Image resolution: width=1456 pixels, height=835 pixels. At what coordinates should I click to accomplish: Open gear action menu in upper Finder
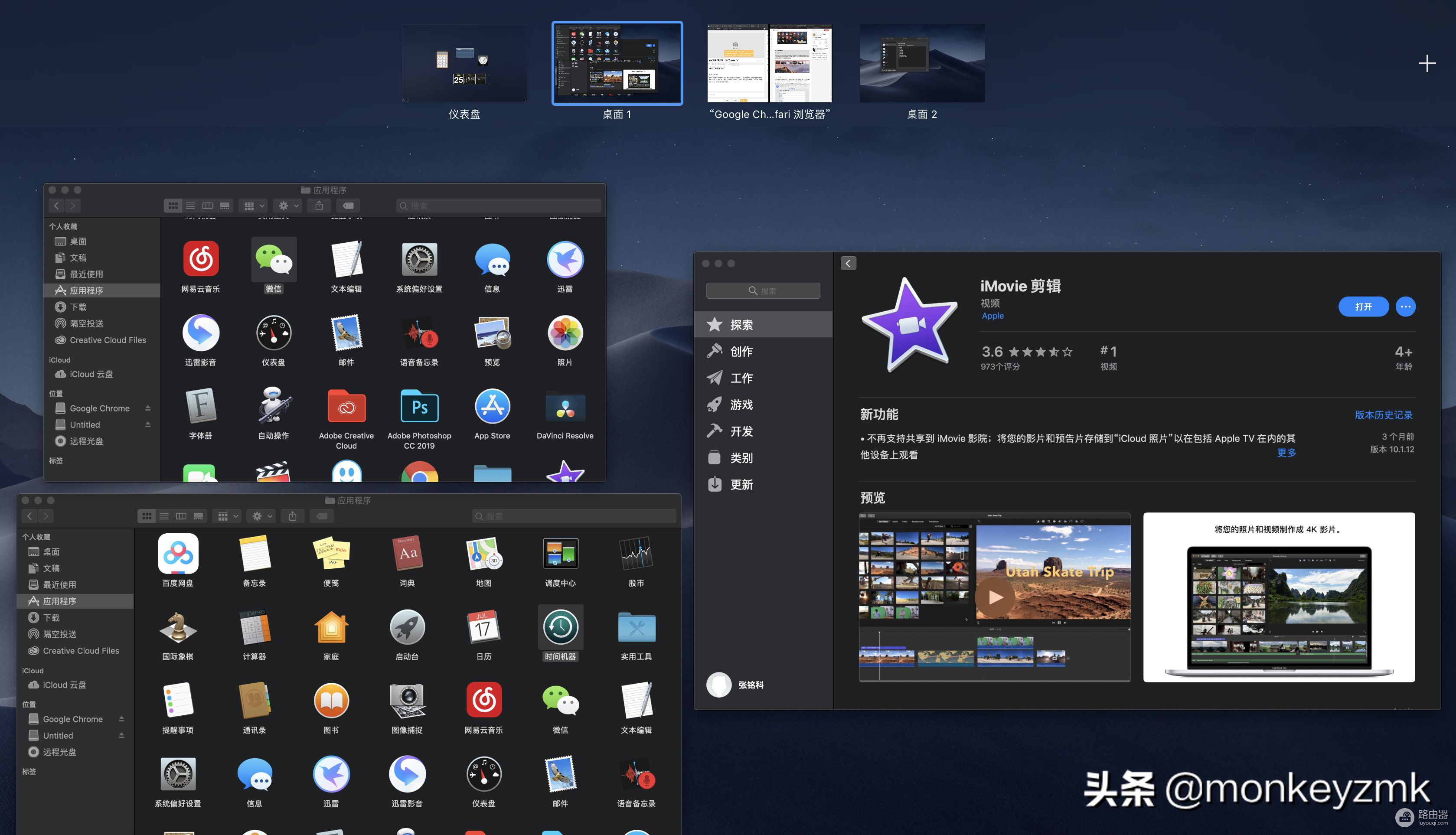click(x=288, y=205)
